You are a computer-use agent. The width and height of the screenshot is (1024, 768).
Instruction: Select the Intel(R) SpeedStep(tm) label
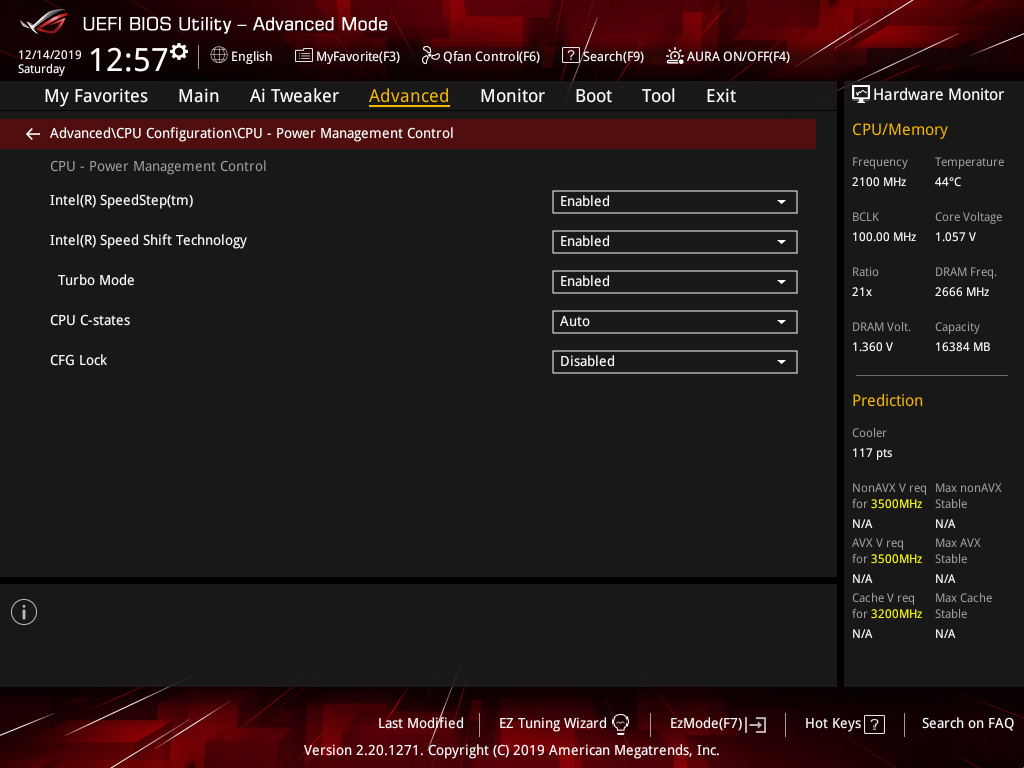[121, 200]
